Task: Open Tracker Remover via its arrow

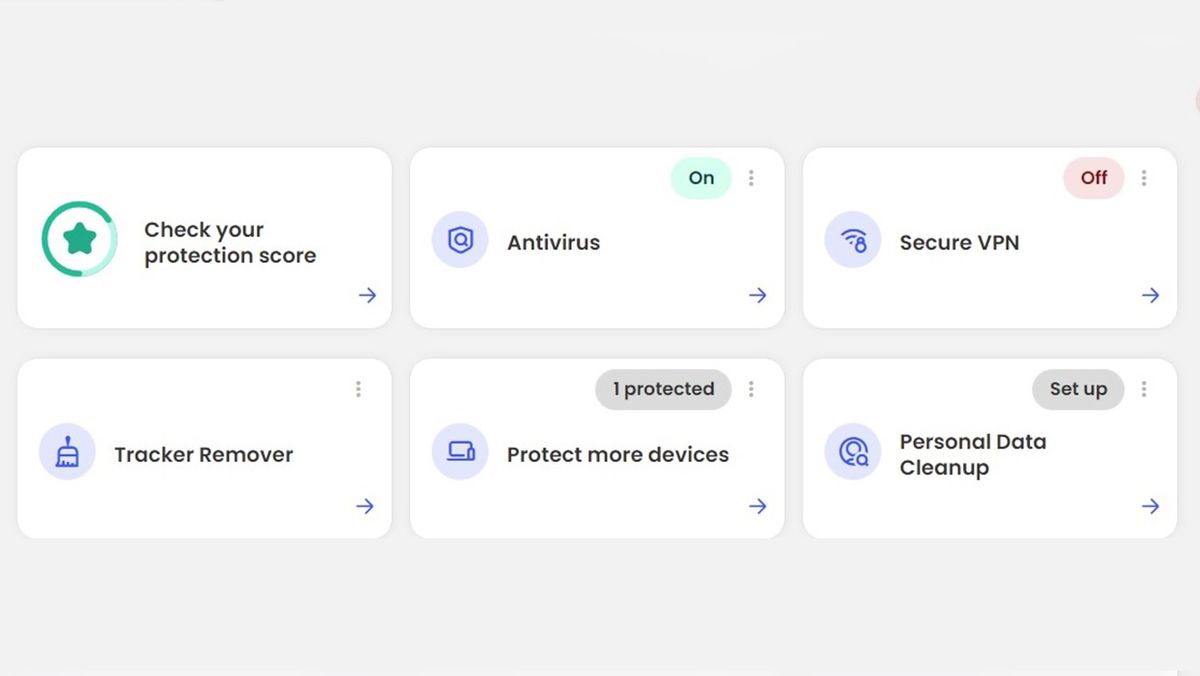Action: click(x=365, y=506)
